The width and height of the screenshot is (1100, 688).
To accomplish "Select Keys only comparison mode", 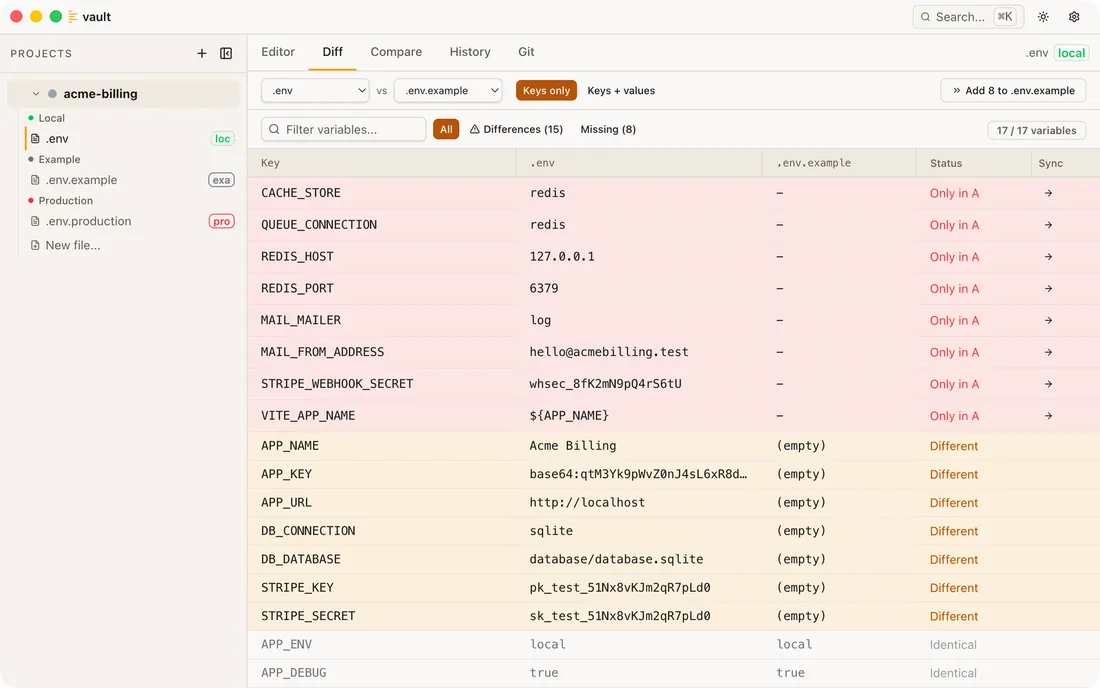I will click(x=546, y=90).
